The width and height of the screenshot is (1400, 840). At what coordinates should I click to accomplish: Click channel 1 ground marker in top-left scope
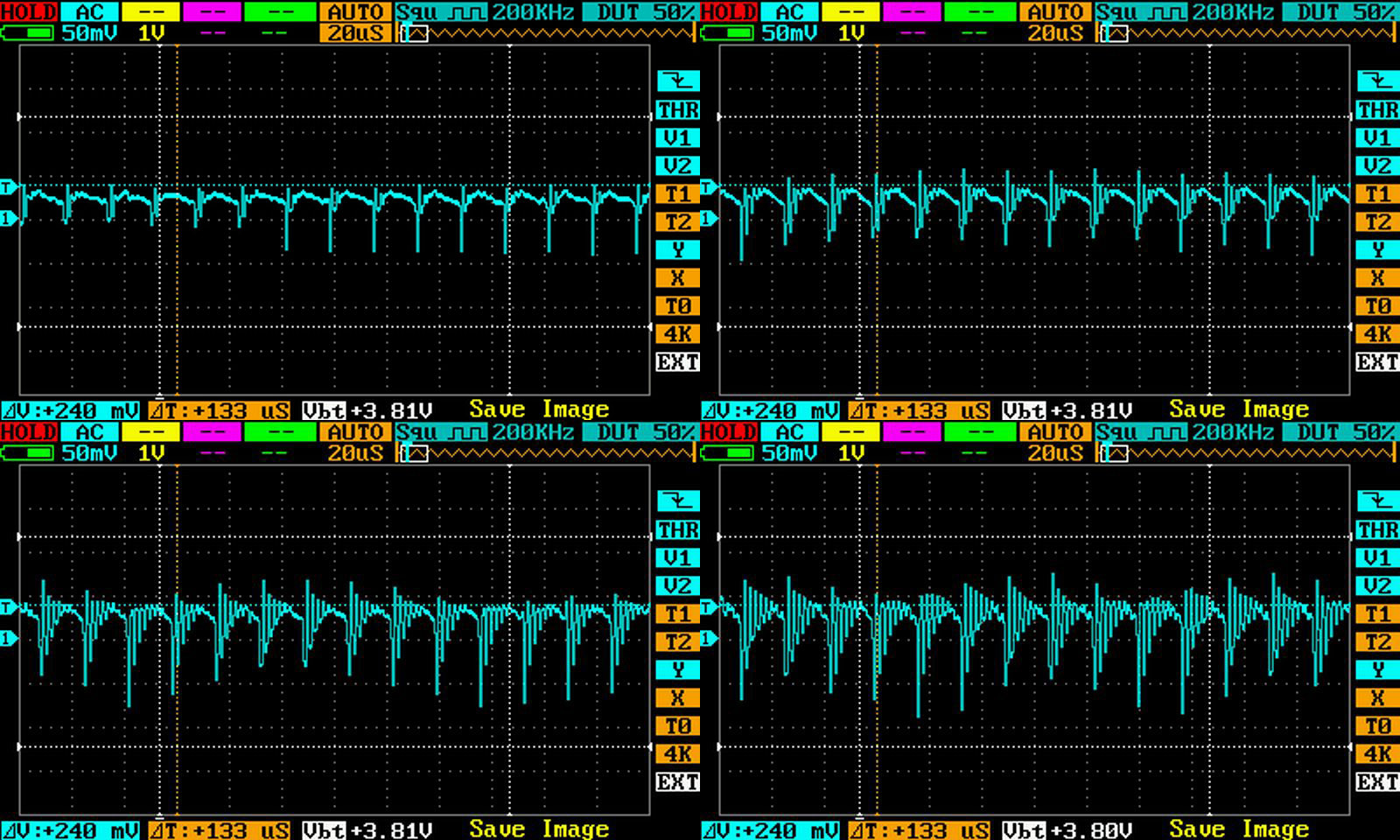click(x=8, y=218)
